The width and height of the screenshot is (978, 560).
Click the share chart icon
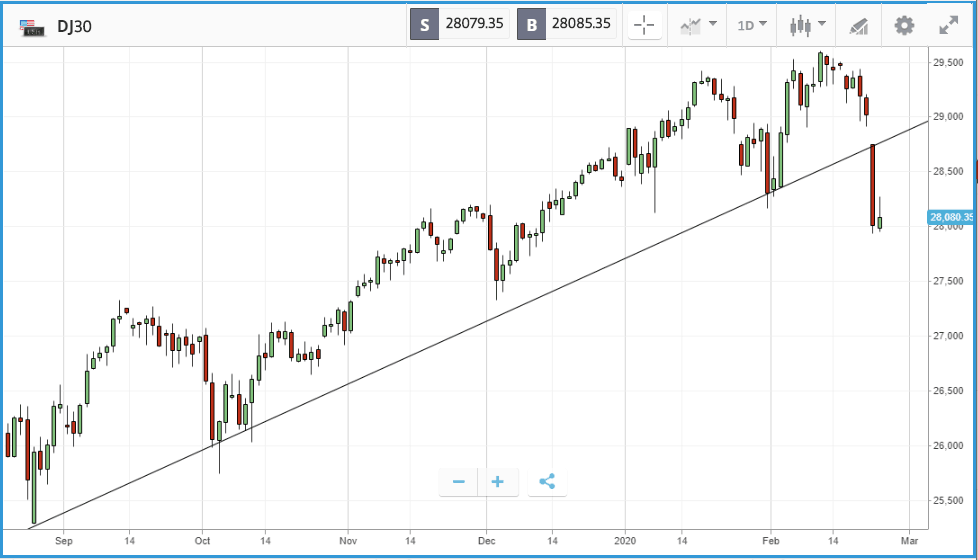pyautogui.click(x=547, y=481)
